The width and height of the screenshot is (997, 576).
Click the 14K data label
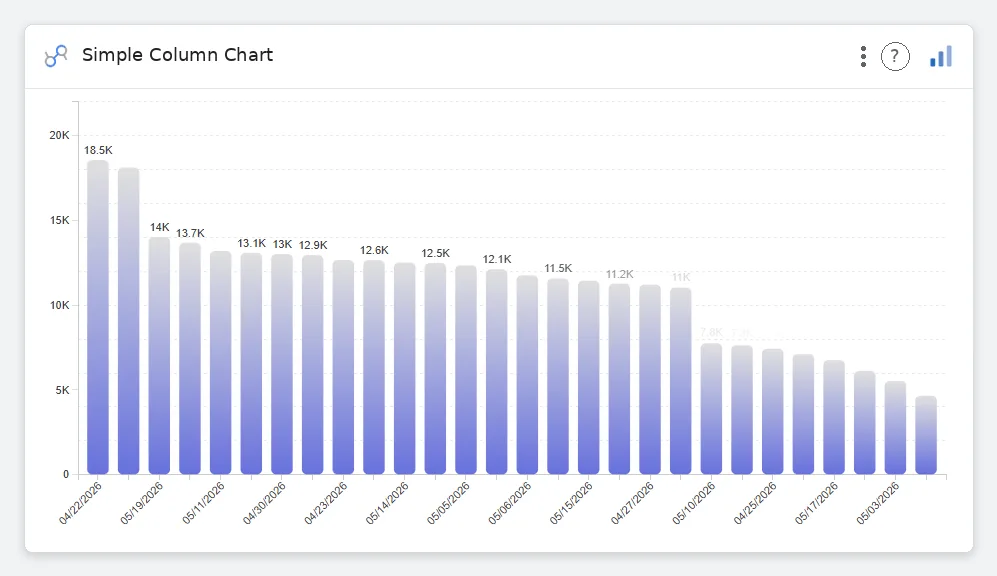(160, 228)
